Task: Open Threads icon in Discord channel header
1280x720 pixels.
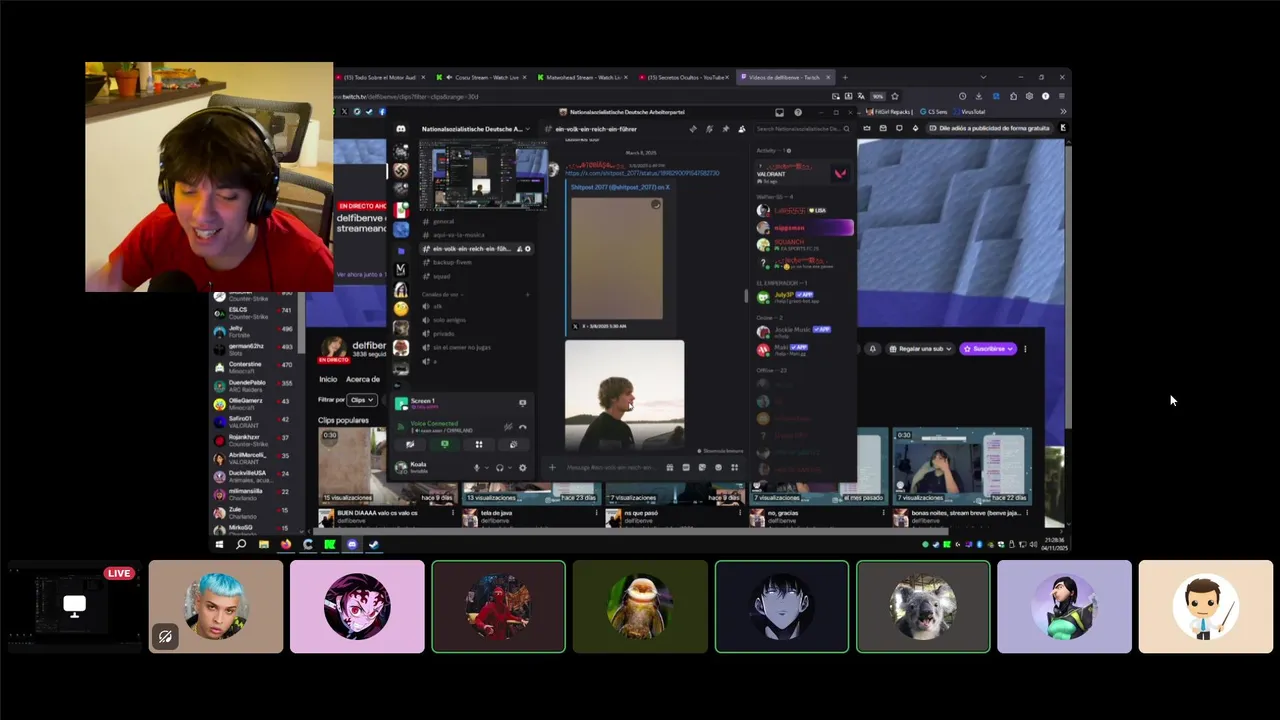Action: coord(693,129)
